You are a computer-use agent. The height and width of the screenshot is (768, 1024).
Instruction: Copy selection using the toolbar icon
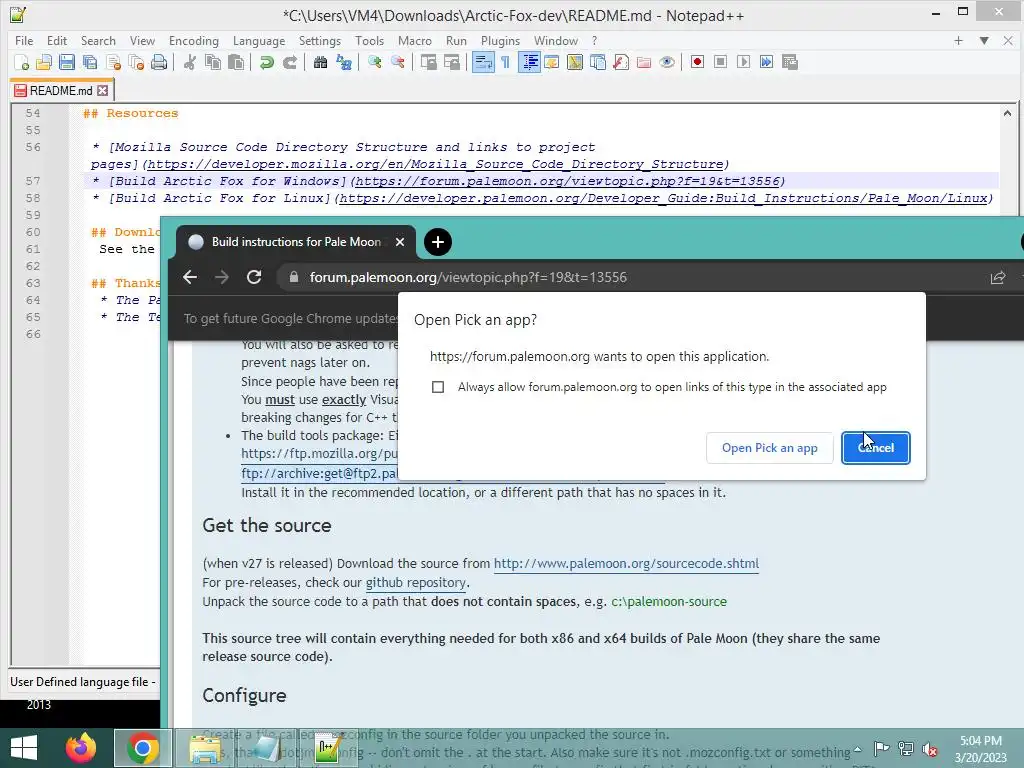[x=213, y=62]
